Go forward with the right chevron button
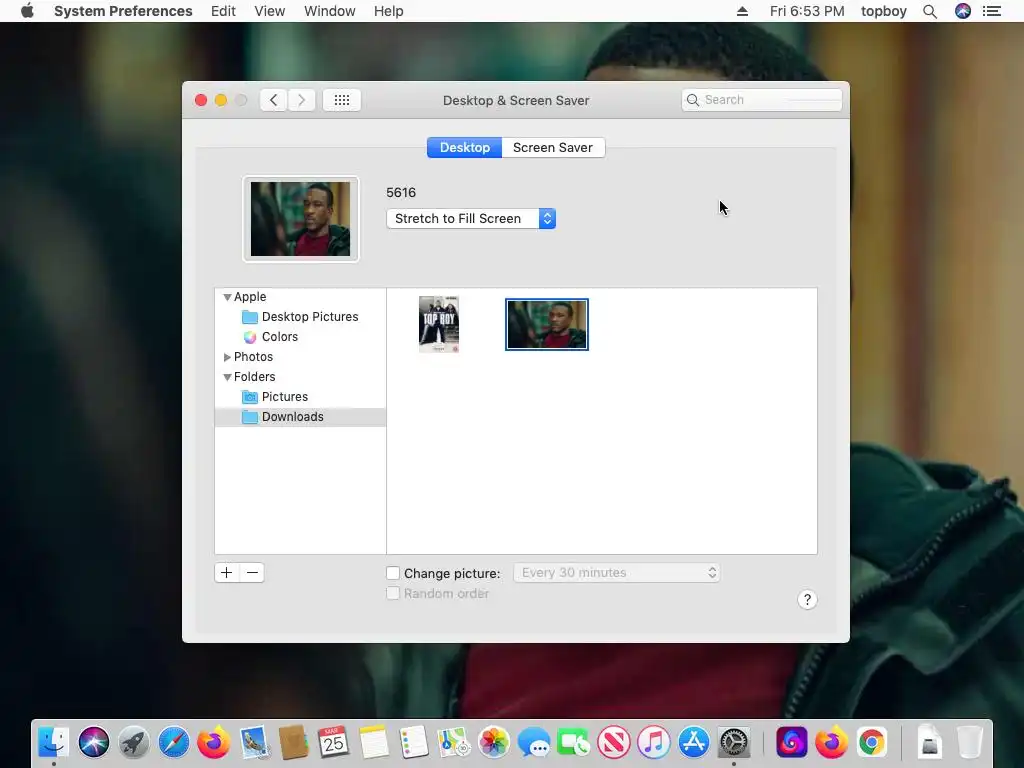1024x768 pixels. (x=301, y=100)
